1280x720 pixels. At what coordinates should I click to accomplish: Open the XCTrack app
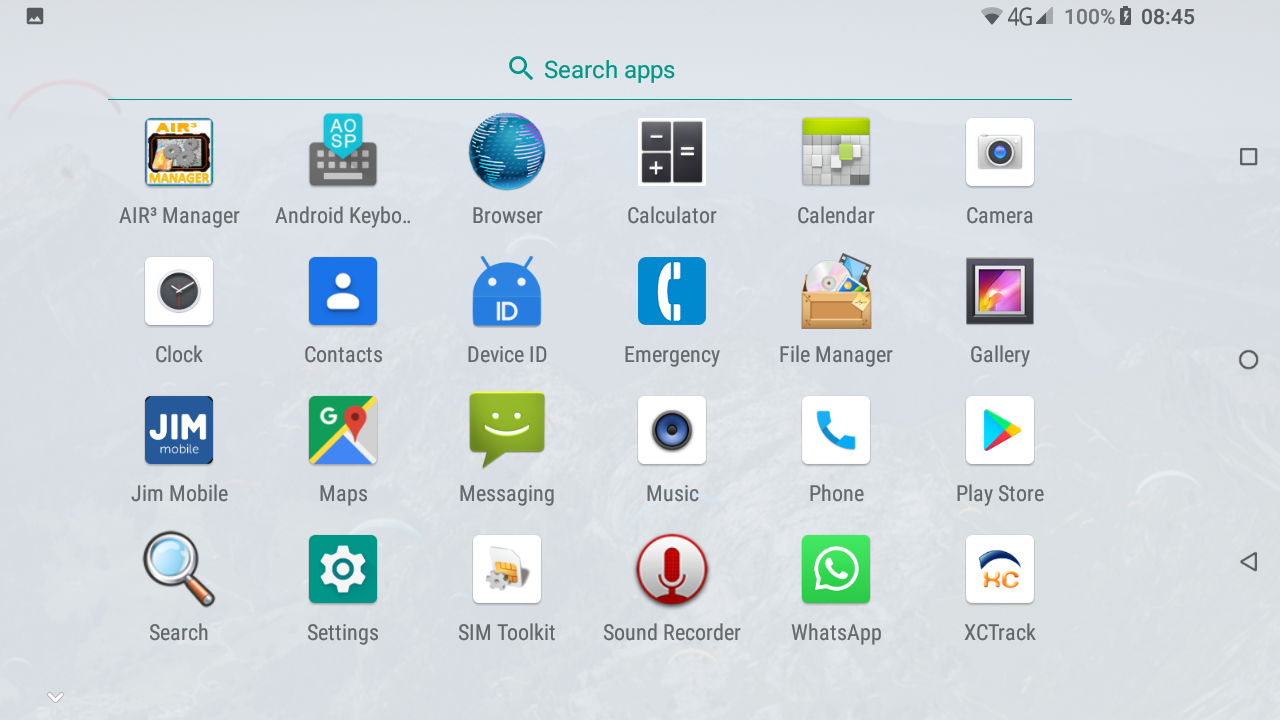pos(1000,569)
